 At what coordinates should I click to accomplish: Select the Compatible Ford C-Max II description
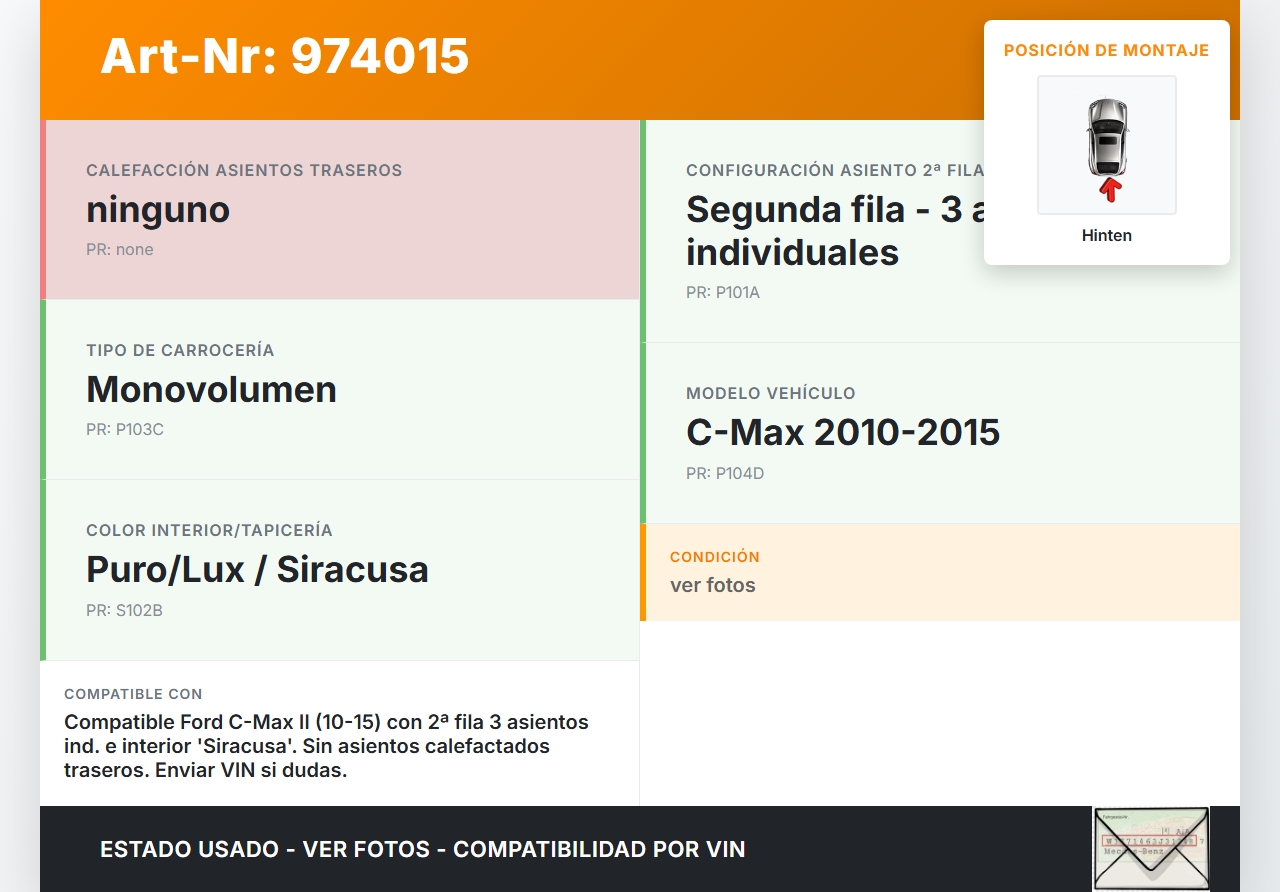327,746
